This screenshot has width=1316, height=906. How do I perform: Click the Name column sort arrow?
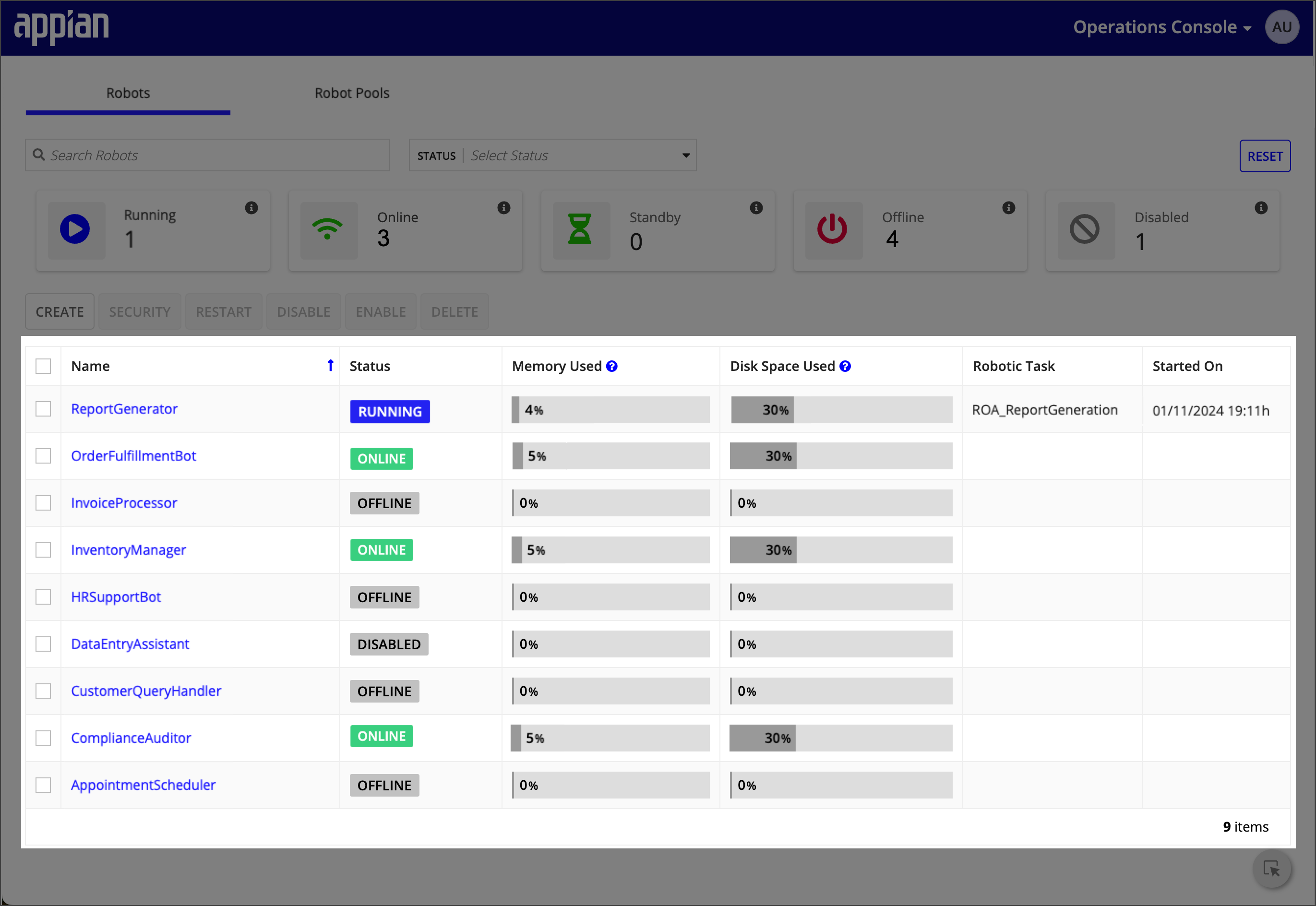tap(330, 366)
